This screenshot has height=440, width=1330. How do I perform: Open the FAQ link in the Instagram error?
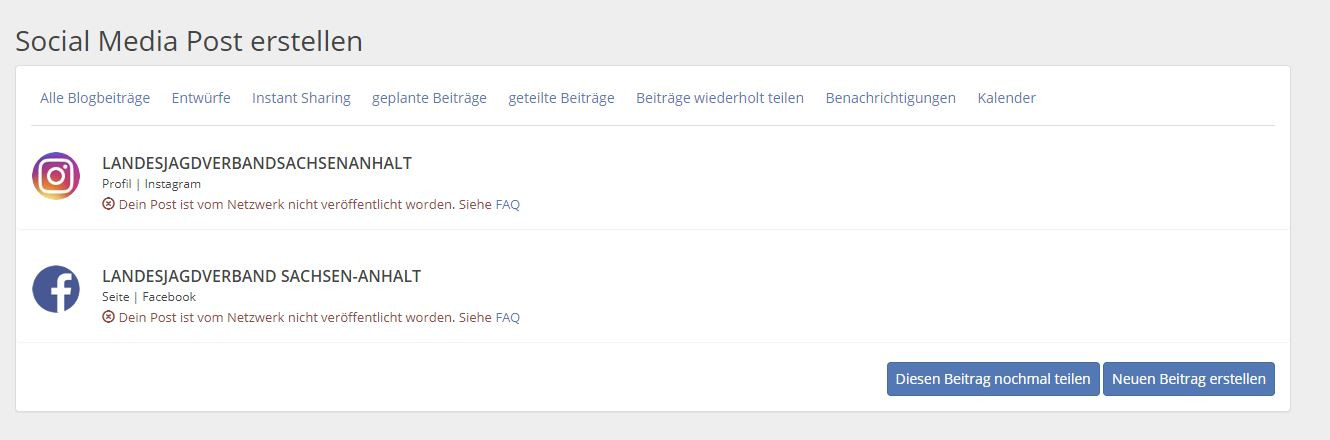(x=508, y=204)
